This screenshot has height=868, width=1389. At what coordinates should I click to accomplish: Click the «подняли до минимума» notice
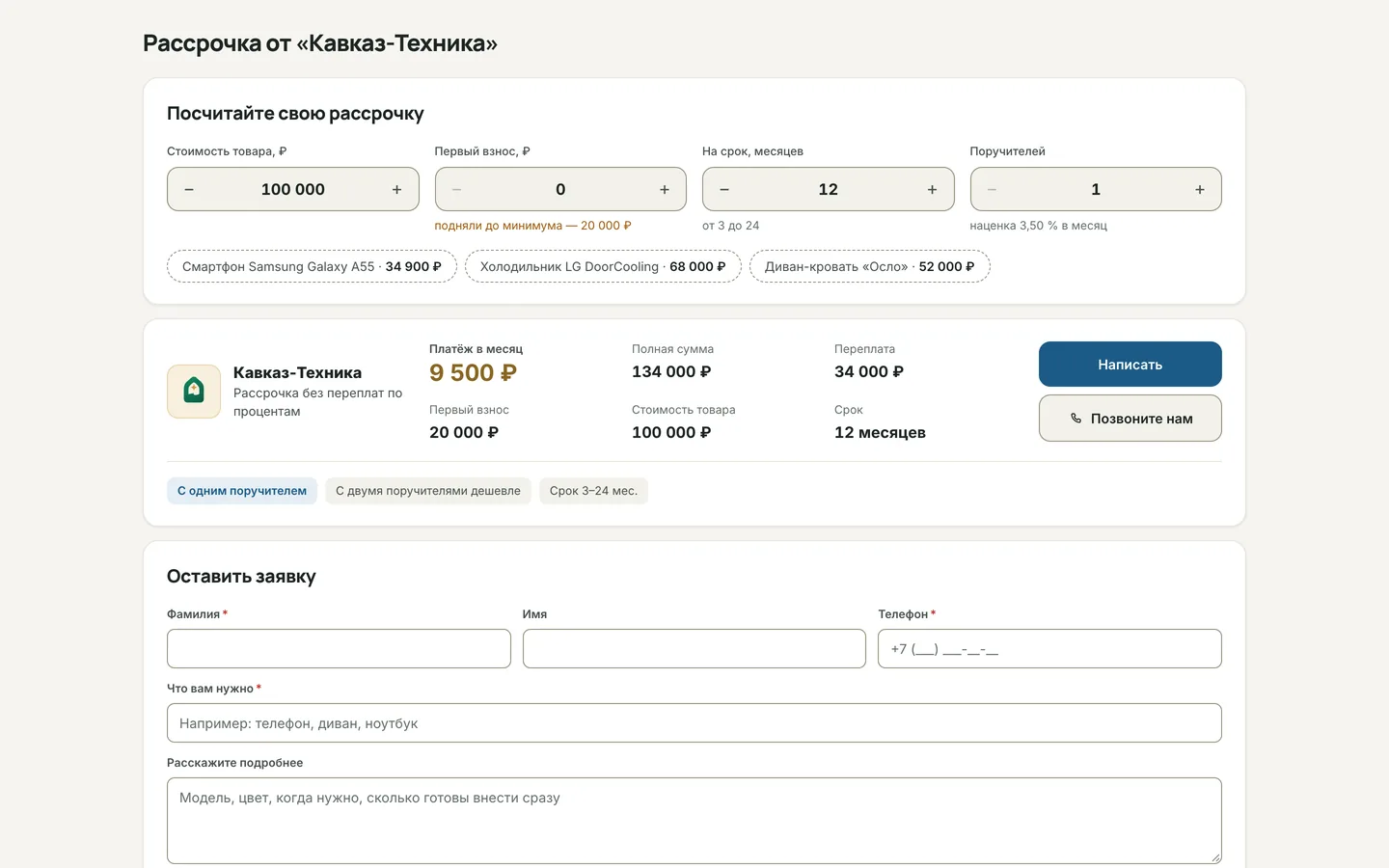click(532, 226)
